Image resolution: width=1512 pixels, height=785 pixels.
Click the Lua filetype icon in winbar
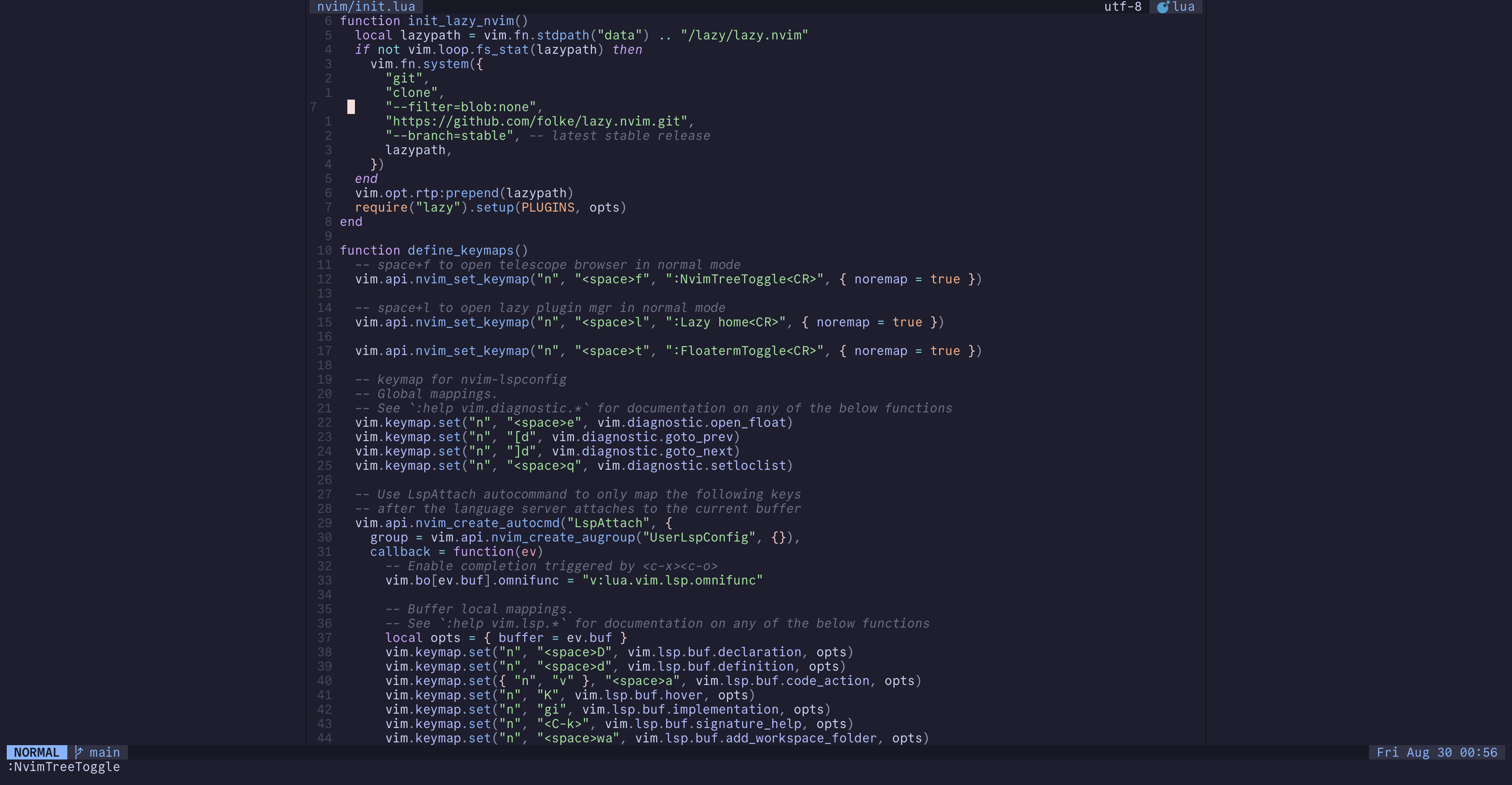1162,7
